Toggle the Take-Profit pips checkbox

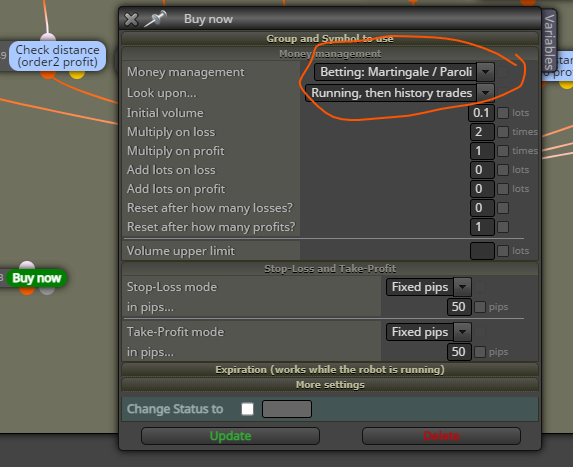point(480,352)
